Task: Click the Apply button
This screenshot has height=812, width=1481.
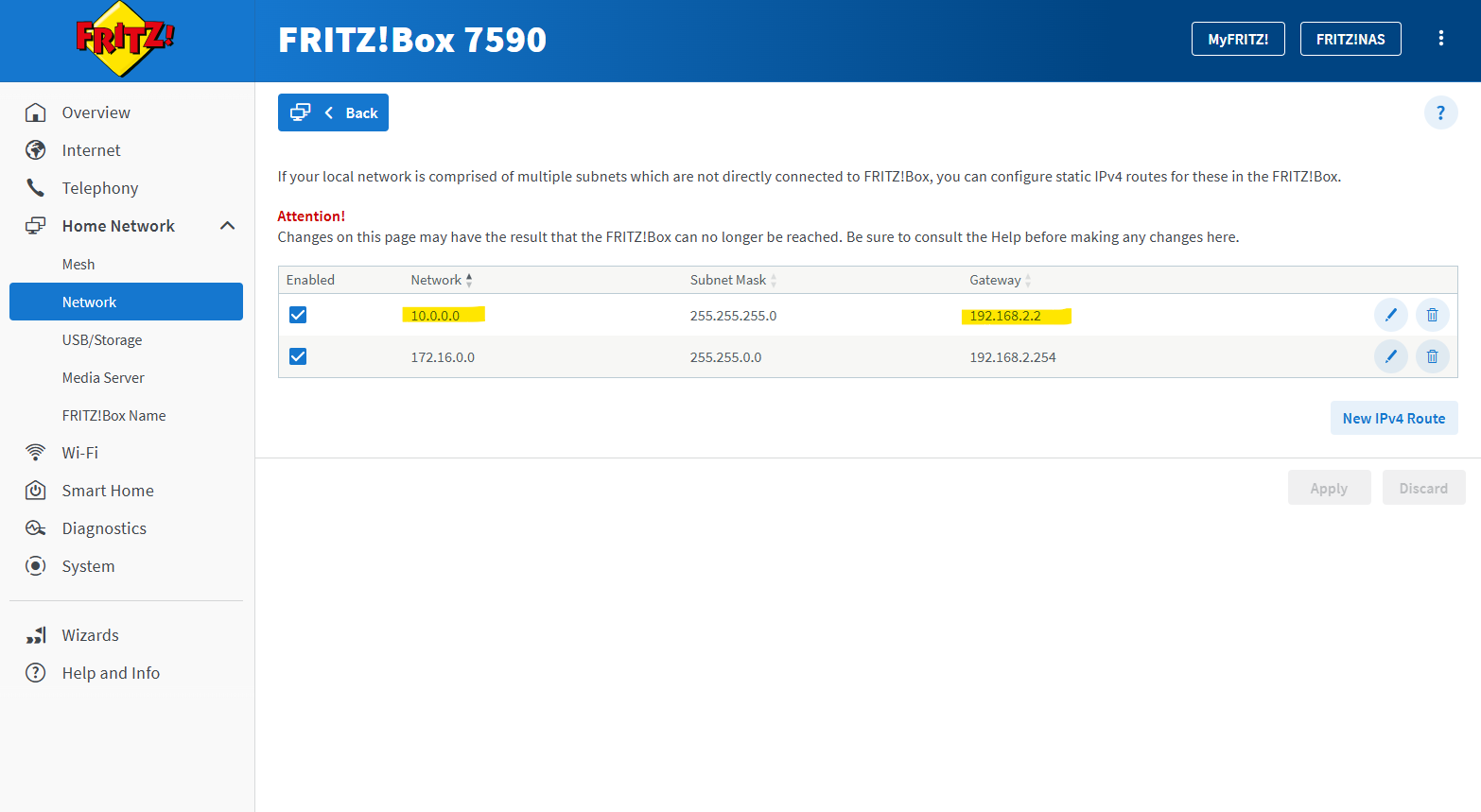Action: click(x=1329, y=488)
